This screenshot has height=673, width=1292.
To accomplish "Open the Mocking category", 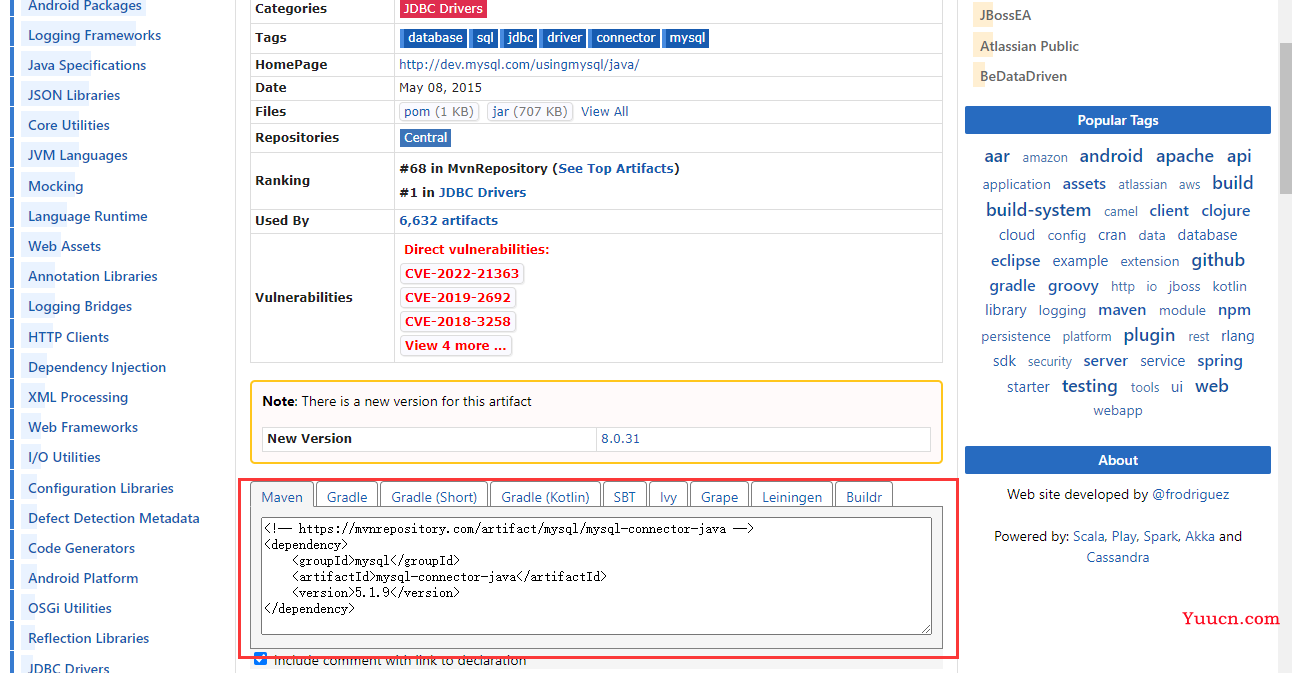I will point(56,186).
